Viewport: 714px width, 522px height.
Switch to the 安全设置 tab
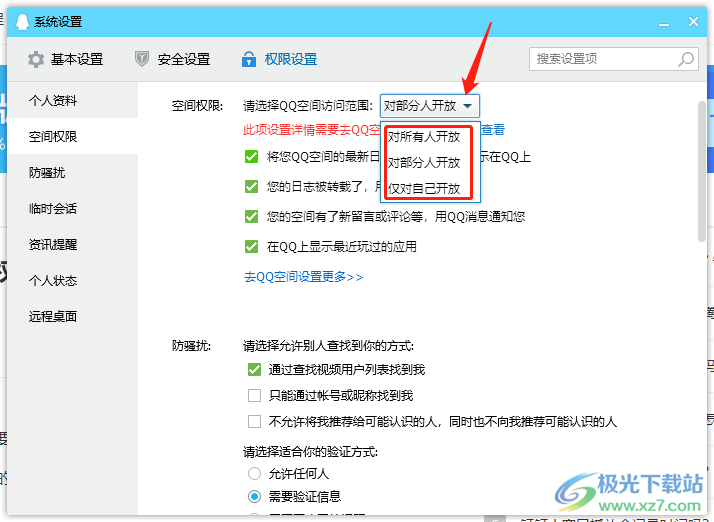(x=173, y=59)
